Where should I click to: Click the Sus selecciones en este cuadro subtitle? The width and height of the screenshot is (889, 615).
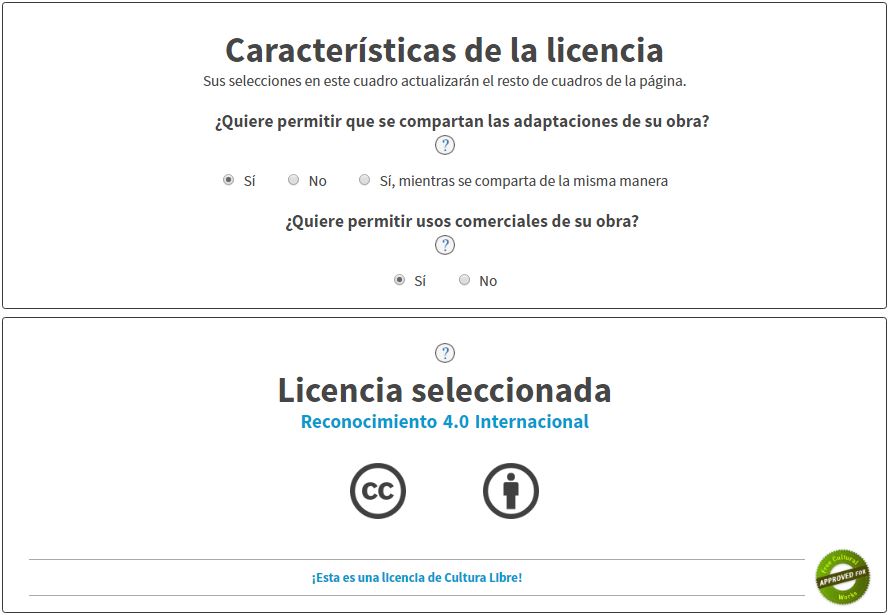click(x=445, y=81)
